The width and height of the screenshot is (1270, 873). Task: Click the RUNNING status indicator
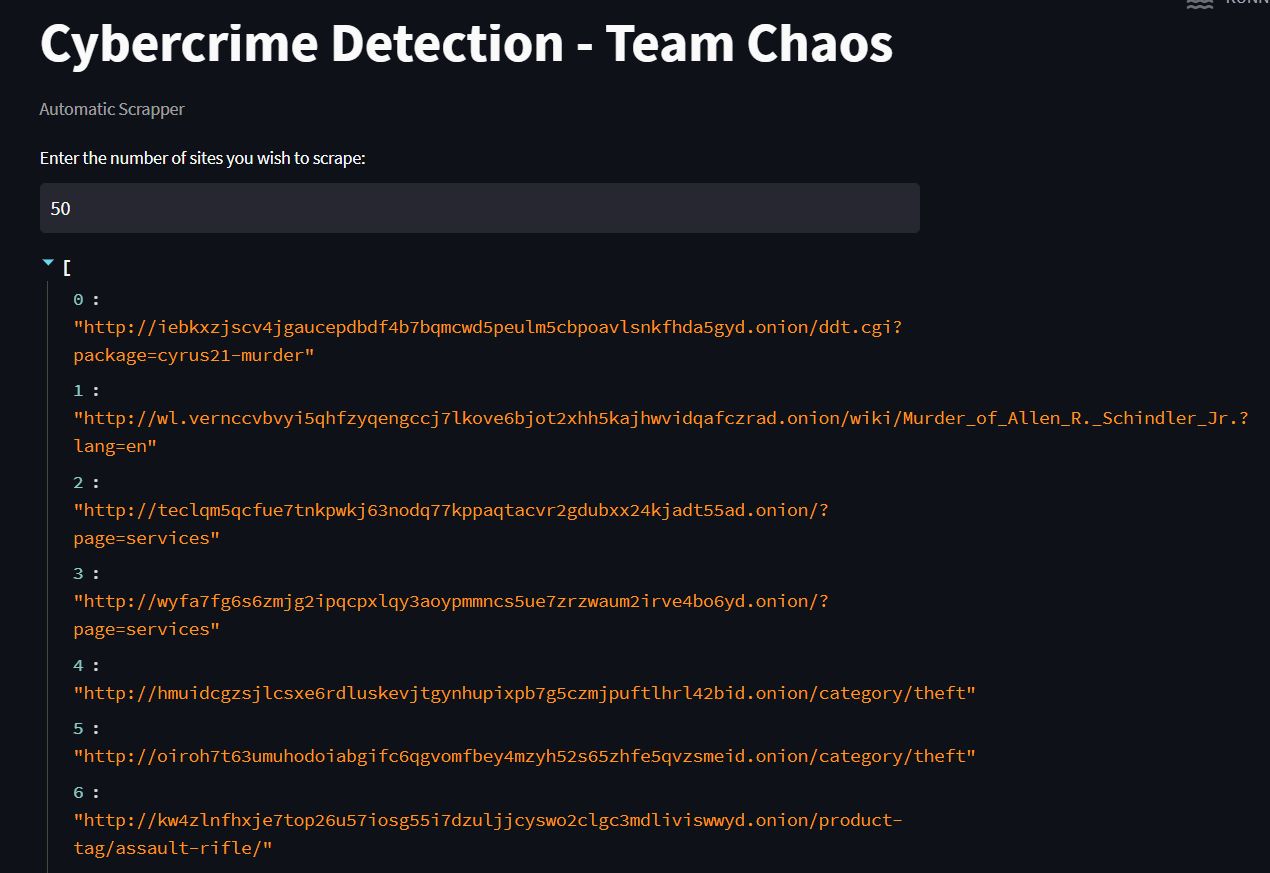(1246, 4)
